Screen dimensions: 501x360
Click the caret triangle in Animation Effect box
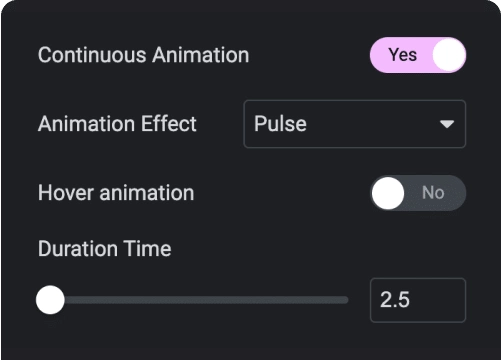[447, 124]
